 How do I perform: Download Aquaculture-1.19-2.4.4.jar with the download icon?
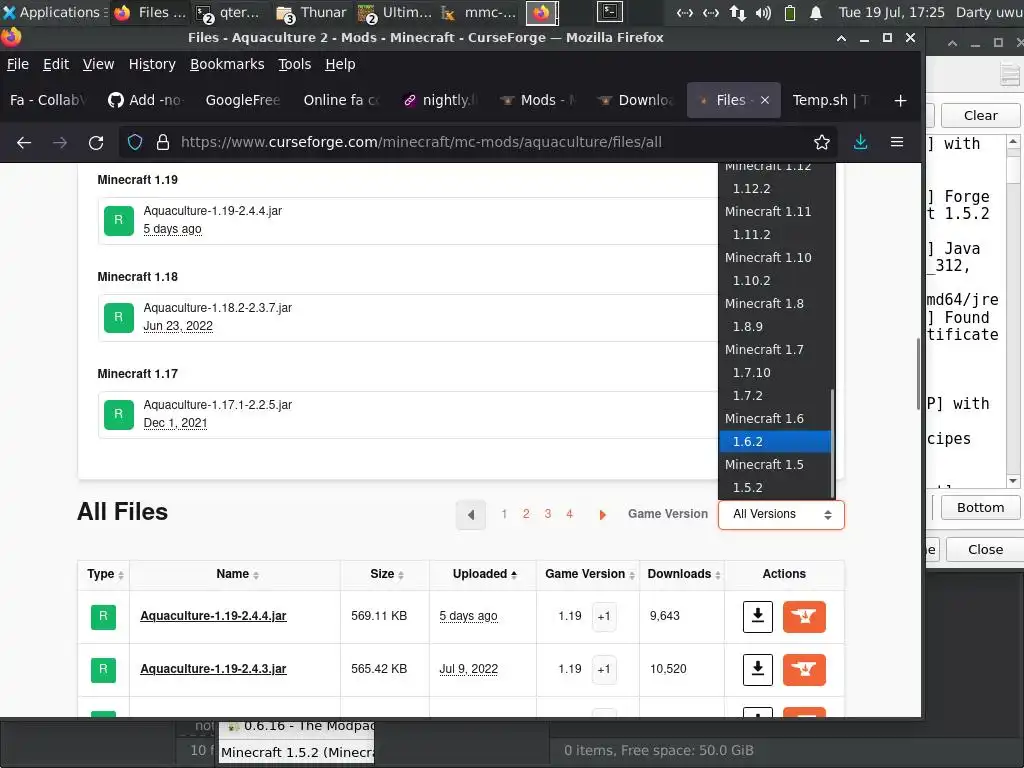click(x=758, y=616)
